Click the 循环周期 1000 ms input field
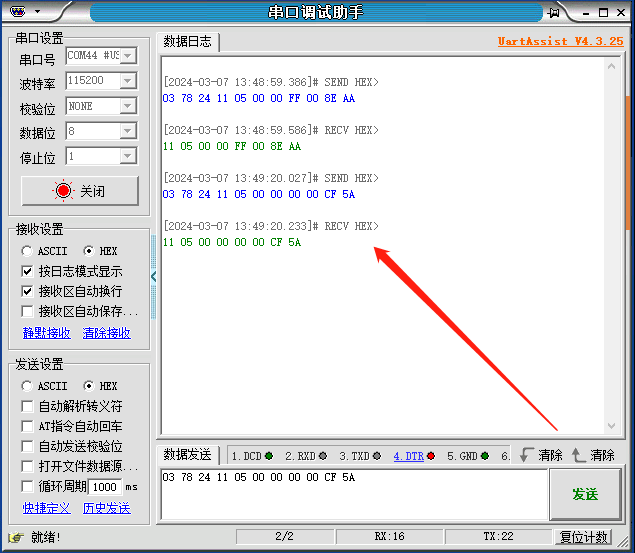The width and height of the screenshot is (635, 553). point(105,487)
